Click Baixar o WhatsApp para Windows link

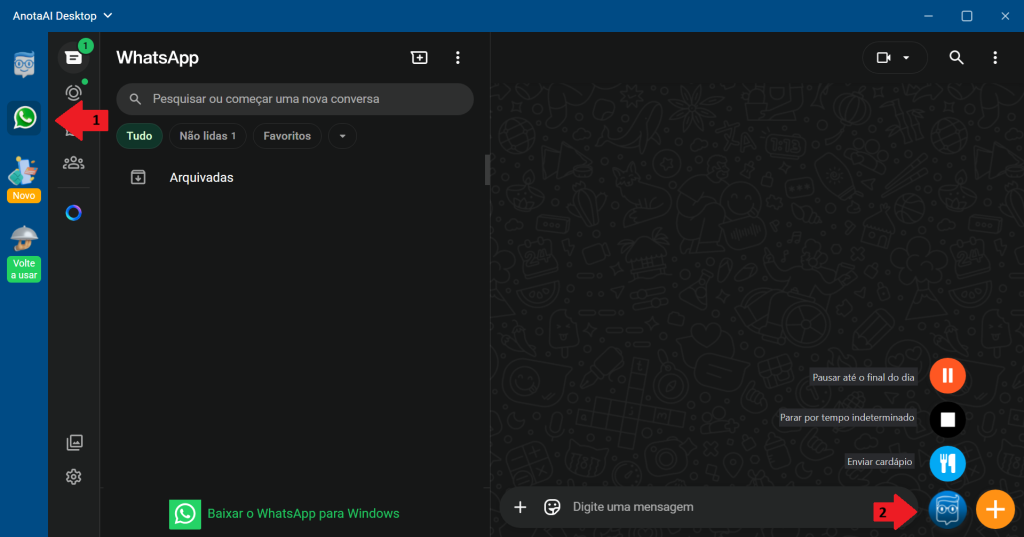pyautogui.click(x=303, y=514)
